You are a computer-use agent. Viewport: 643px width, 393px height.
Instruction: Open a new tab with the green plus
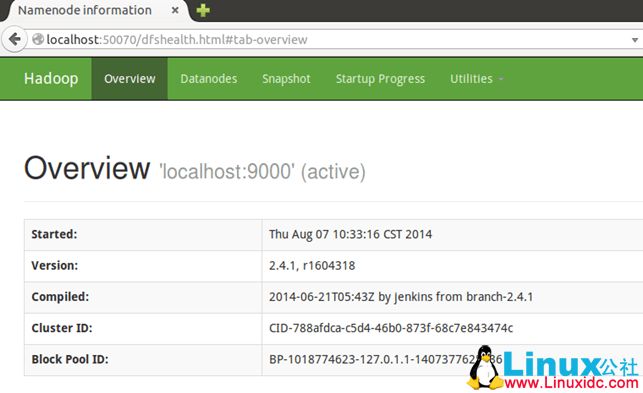tap(203, 10)
